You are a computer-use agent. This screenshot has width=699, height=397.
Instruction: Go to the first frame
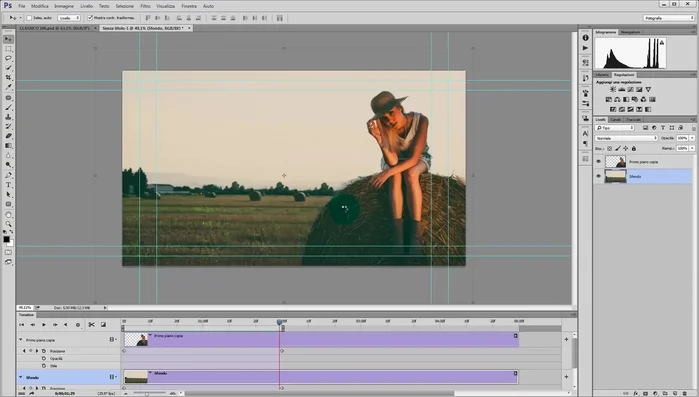[x=21, y=324]
